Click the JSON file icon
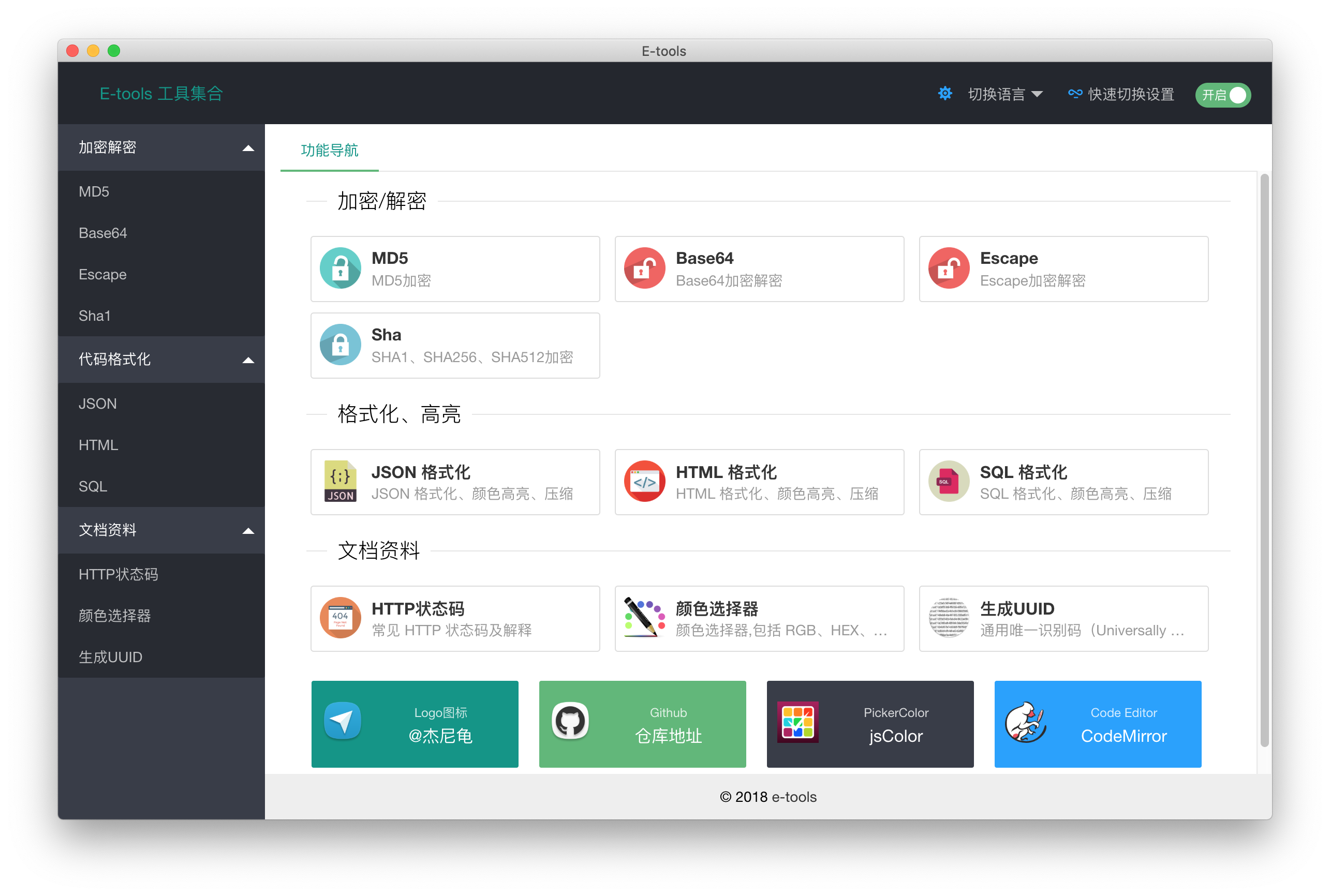The height and width of the screenshot is (896, 1330). click(340, 481)
